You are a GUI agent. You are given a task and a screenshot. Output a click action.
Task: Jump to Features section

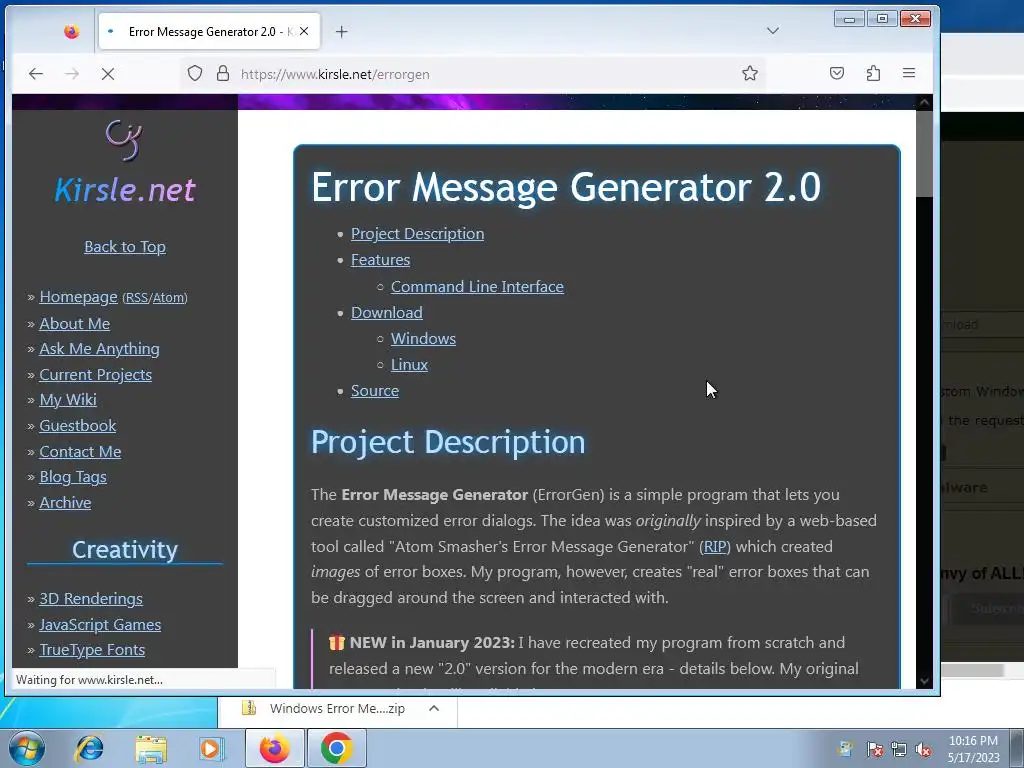[380, 260]
